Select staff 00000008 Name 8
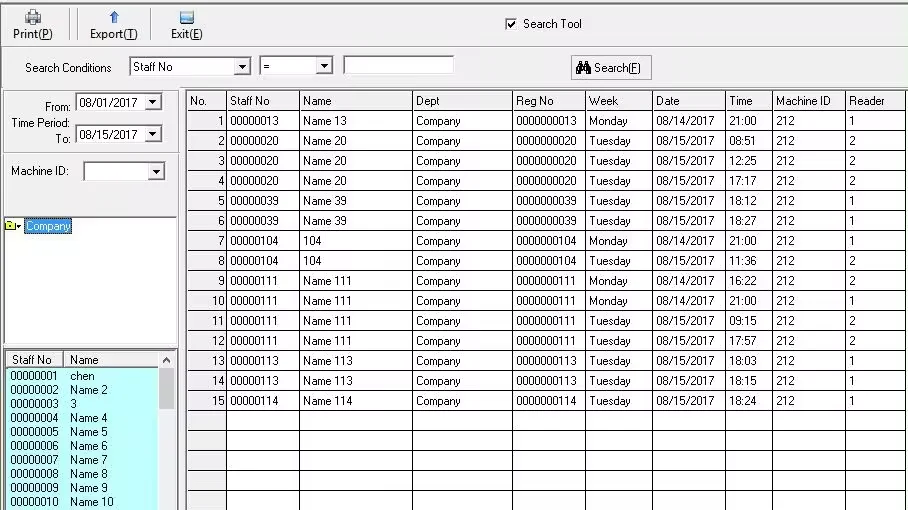 [82, 474]
